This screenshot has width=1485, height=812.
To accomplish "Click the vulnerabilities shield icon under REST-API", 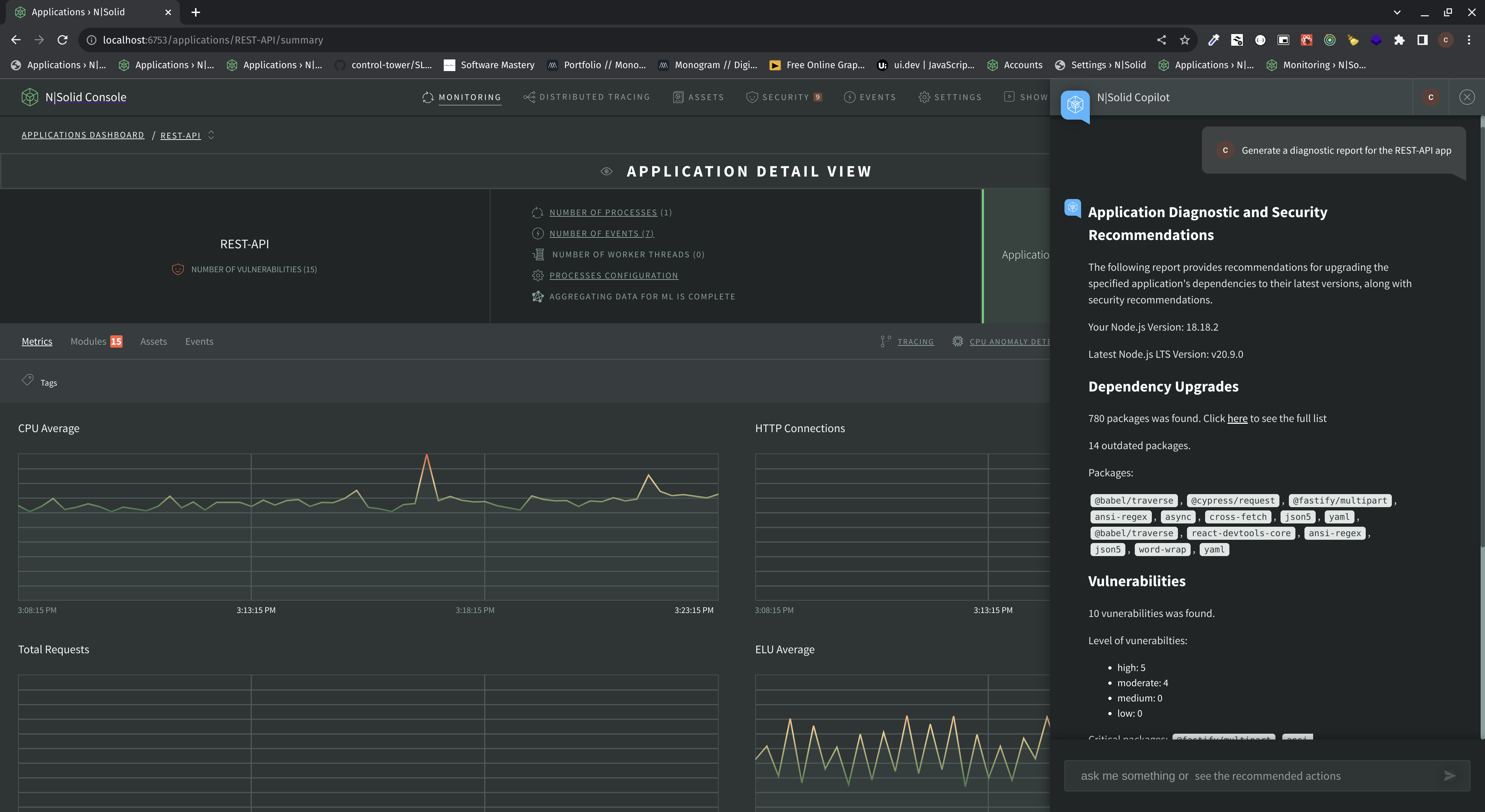I will click(178, 269).
